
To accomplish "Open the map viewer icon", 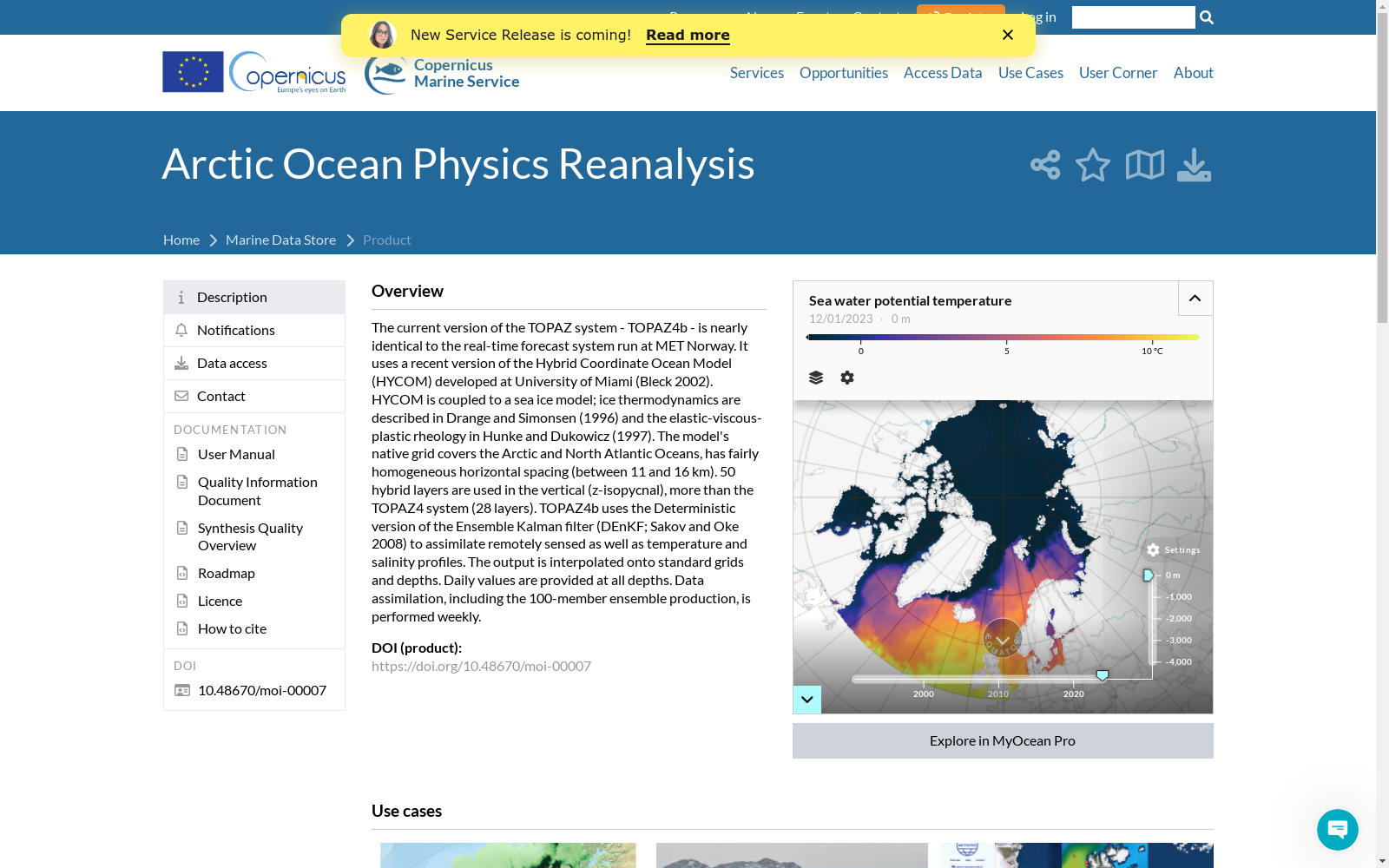I will [1145, 165].
